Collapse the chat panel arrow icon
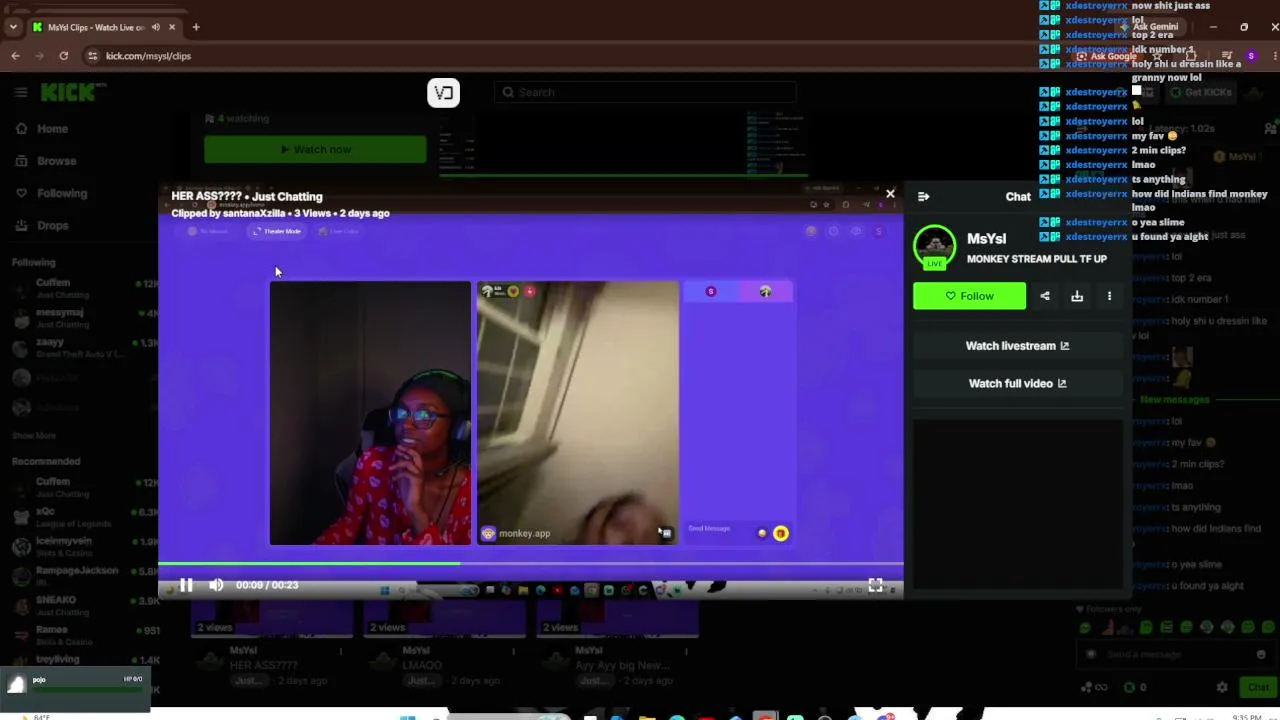Image resolution: width=1280 pixels, height=720 pixels. 924,197
